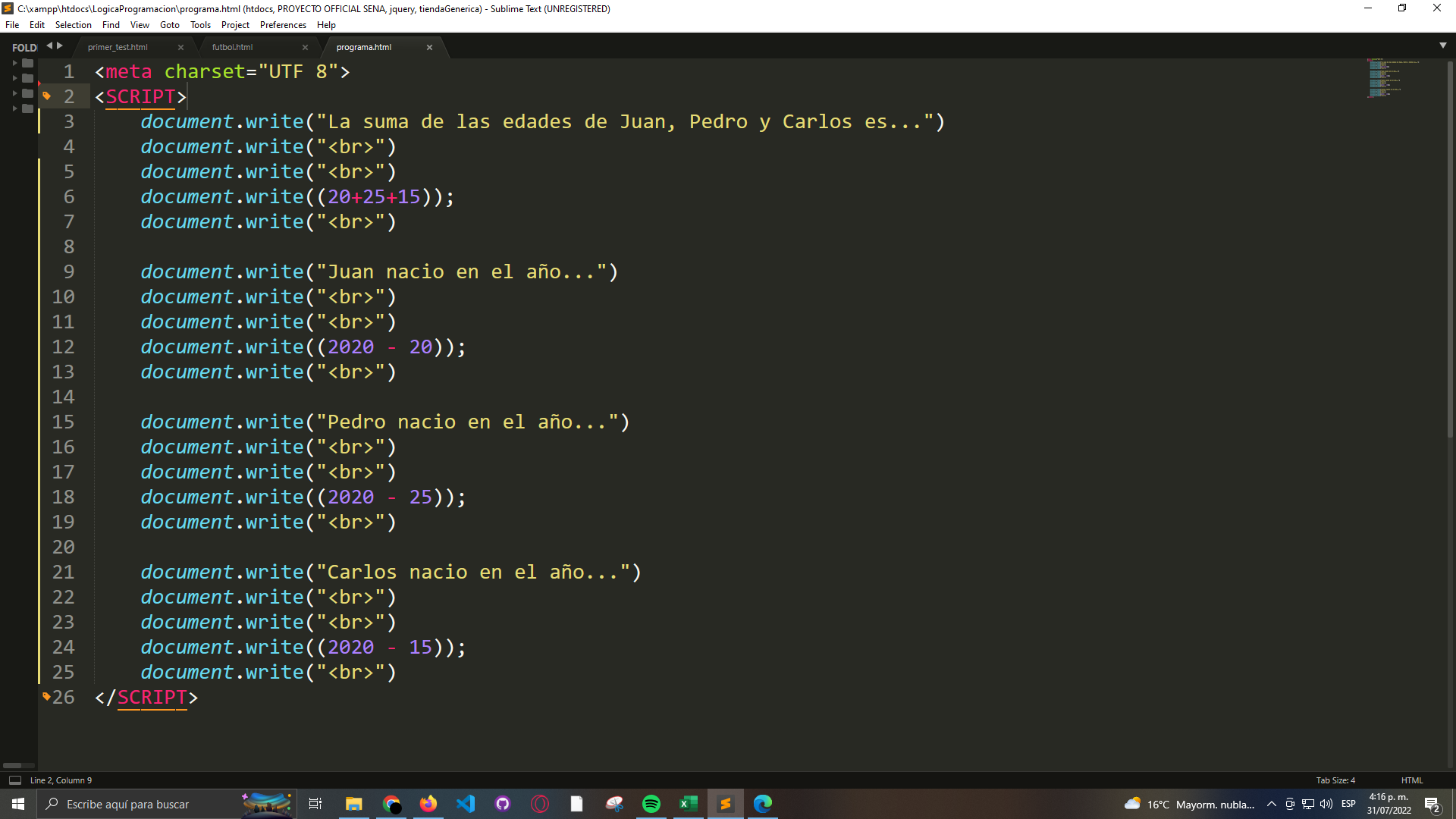Click the third sidebar folder icon
The width and height of the screenshot is (1456, 819).
coord(28,93)
